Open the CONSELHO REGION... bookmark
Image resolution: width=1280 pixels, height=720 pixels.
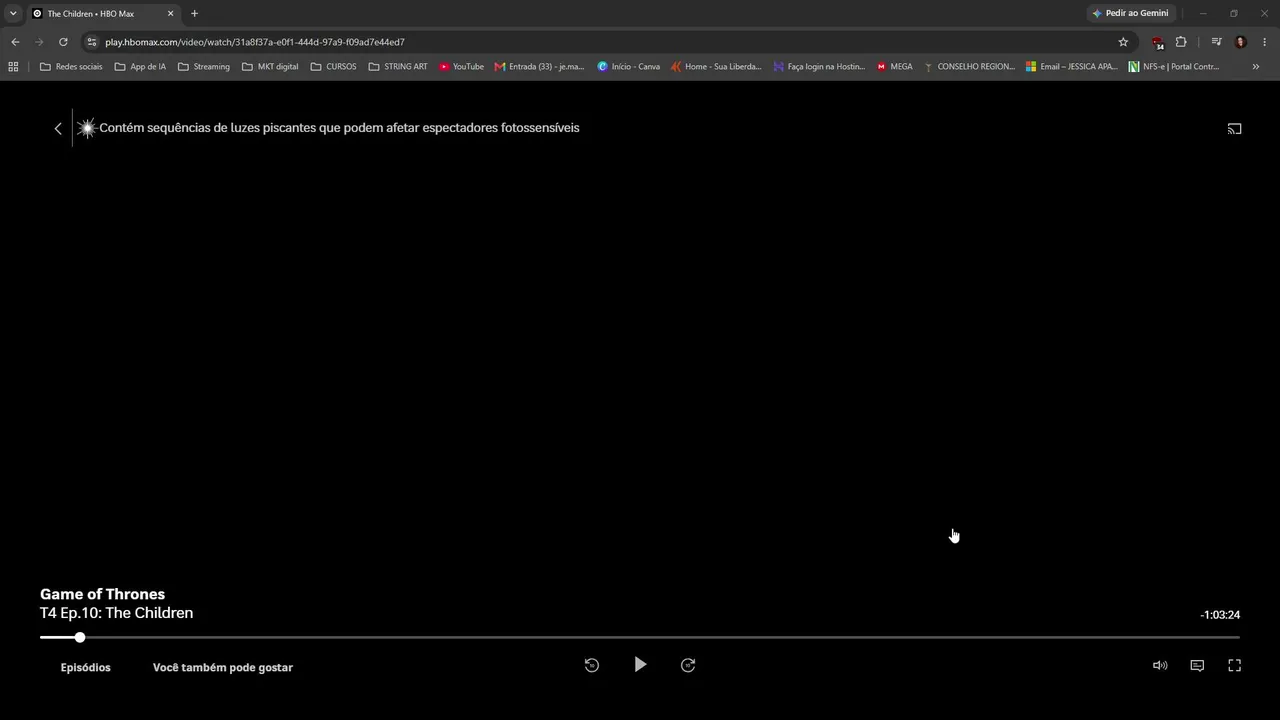pyautogui.click(x=968, y=67)
